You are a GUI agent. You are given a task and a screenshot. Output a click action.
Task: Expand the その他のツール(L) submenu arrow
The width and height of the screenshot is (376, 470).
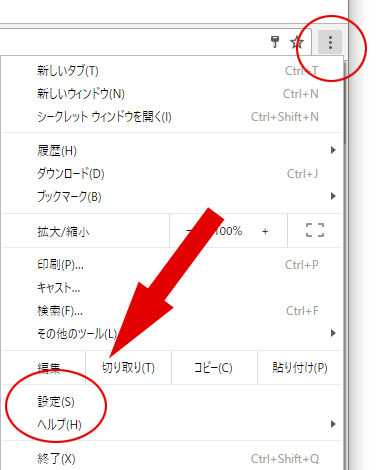333,333
